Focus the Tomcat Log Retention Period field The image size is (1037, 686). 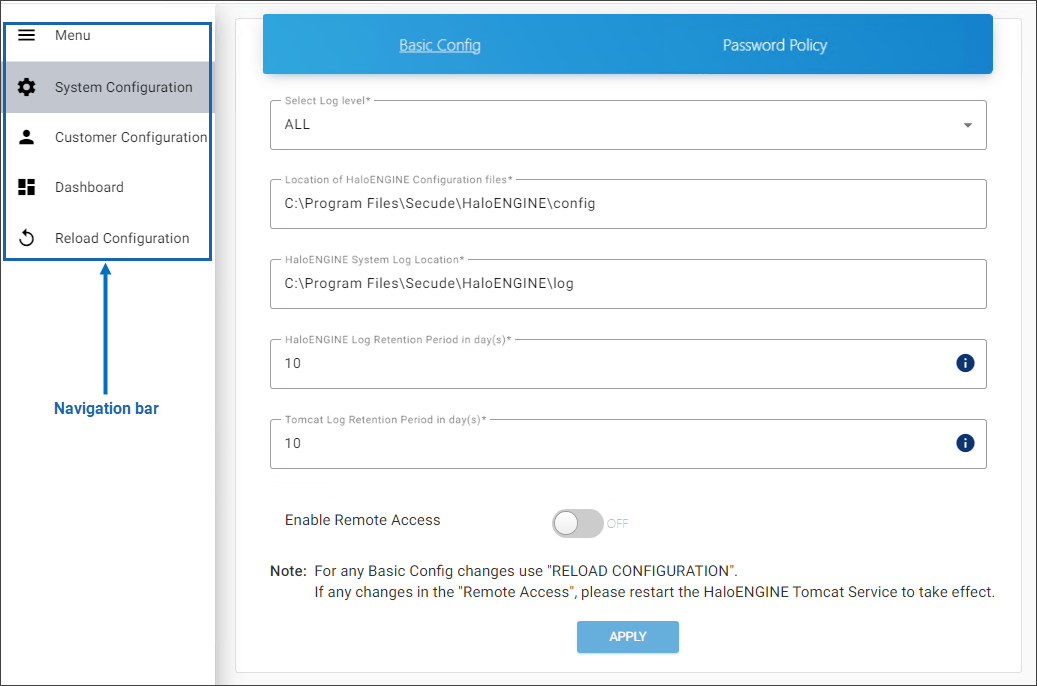coord(610,444)
